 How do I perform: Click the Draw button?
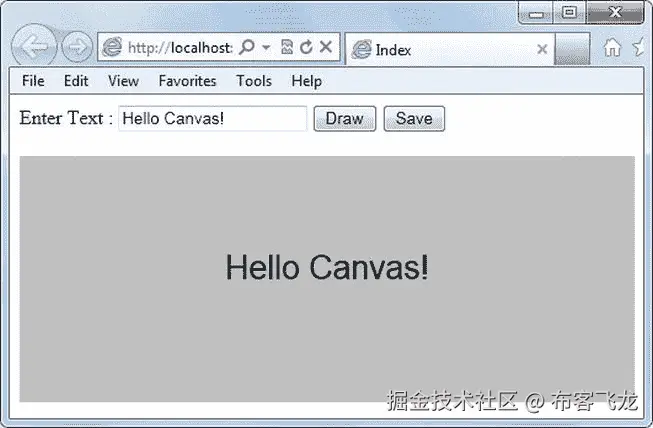click(x=345, y=119)
